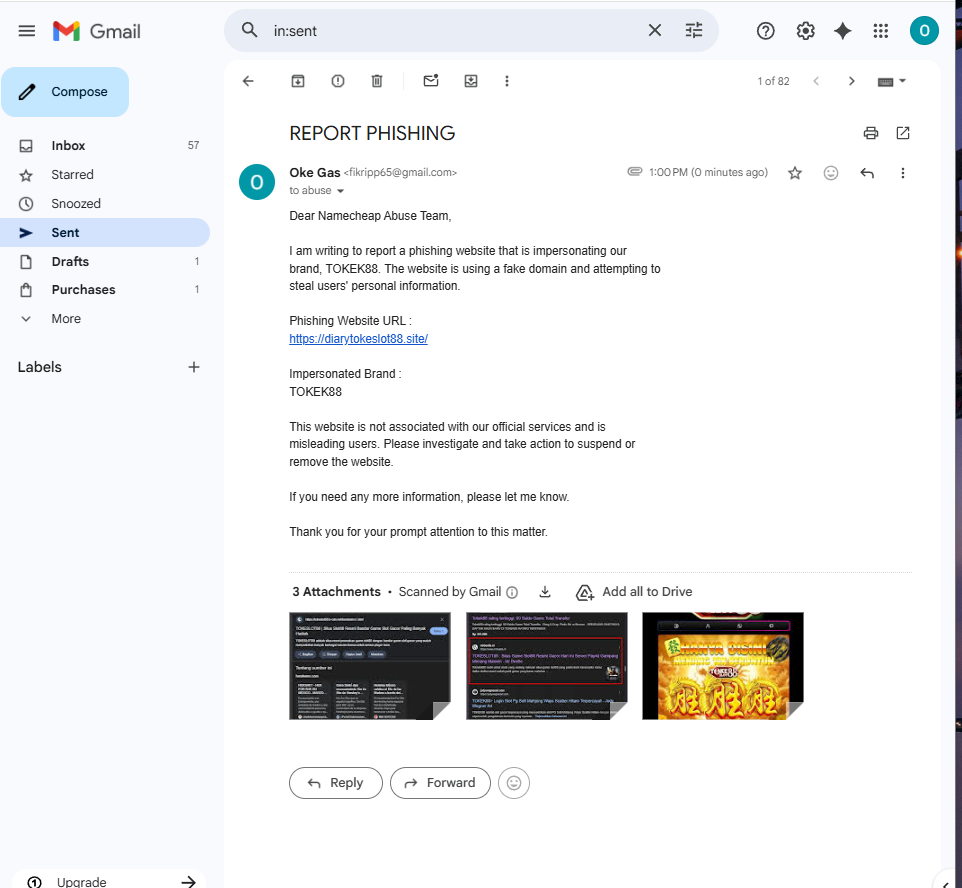
Task: Reply using the header arrow icon
Action: [866, 173]
